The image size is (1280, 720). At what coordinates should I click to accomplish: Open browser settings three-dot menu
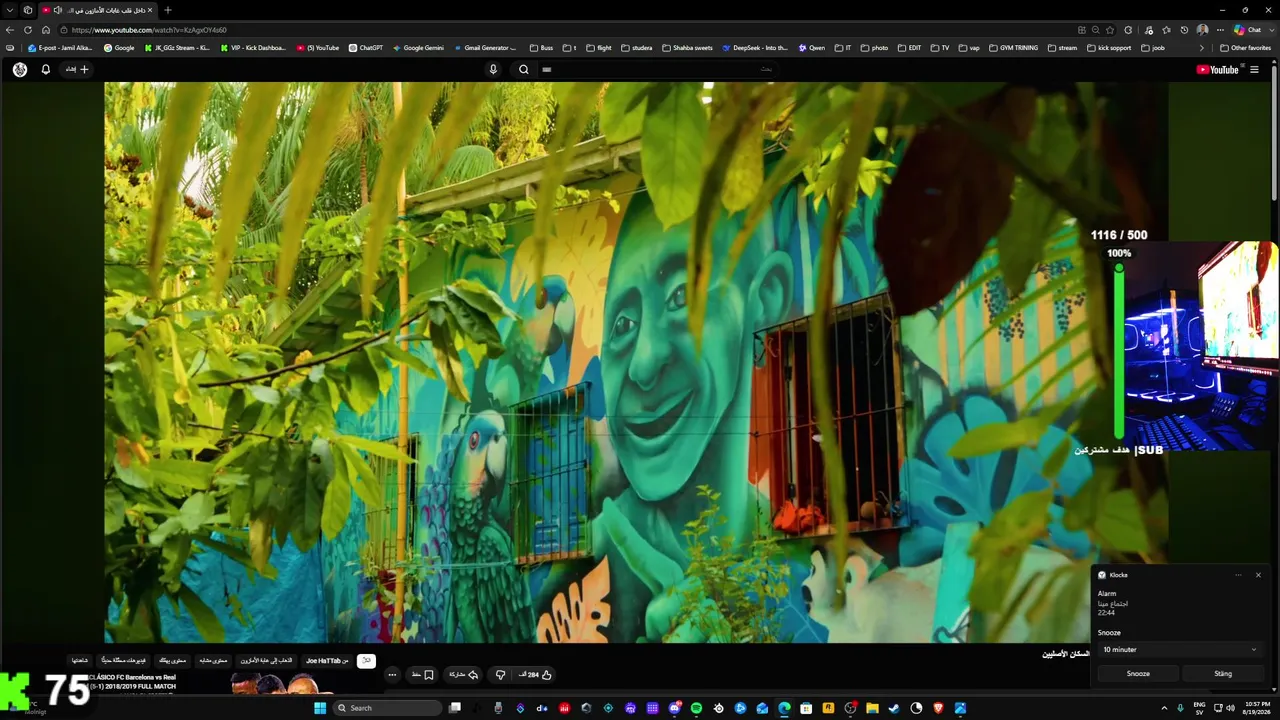pyautogui.click(x=1220, y=30)
